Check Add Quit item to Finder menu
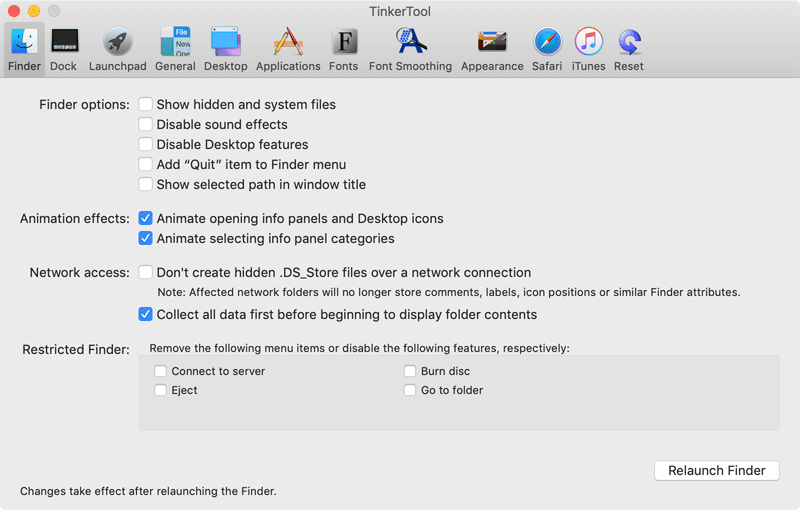The height and width of the screenshot is (510, 800). (145, 164)
